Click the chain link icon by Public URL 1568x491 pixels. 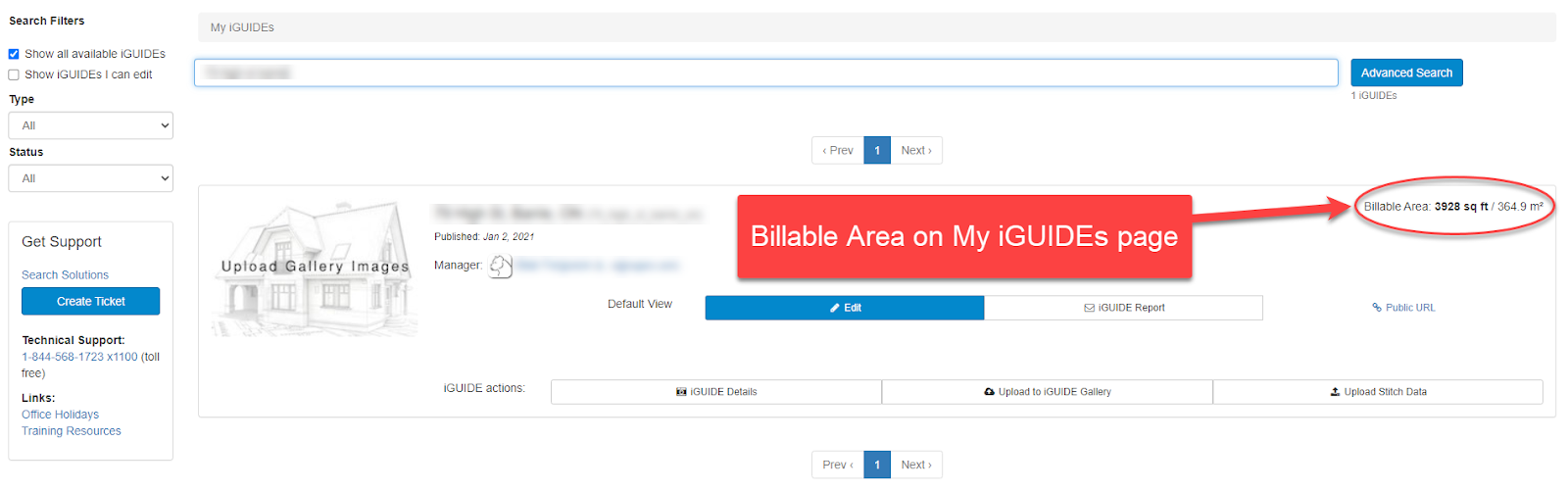(1377, 308)
